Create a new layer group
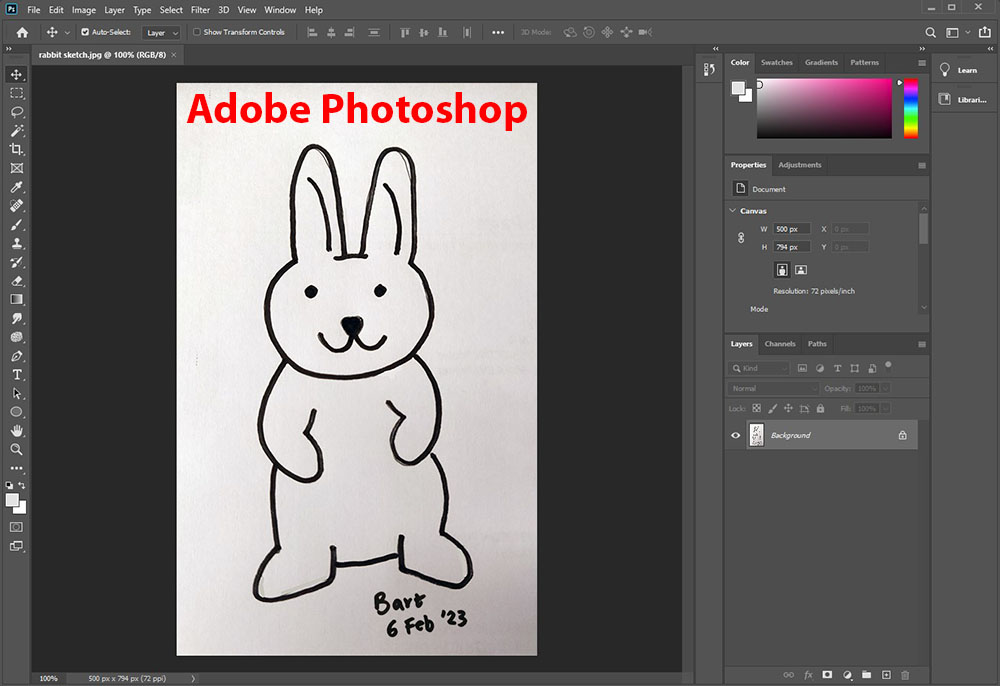This screenshot has width=1000, height=686. point(867,675)
